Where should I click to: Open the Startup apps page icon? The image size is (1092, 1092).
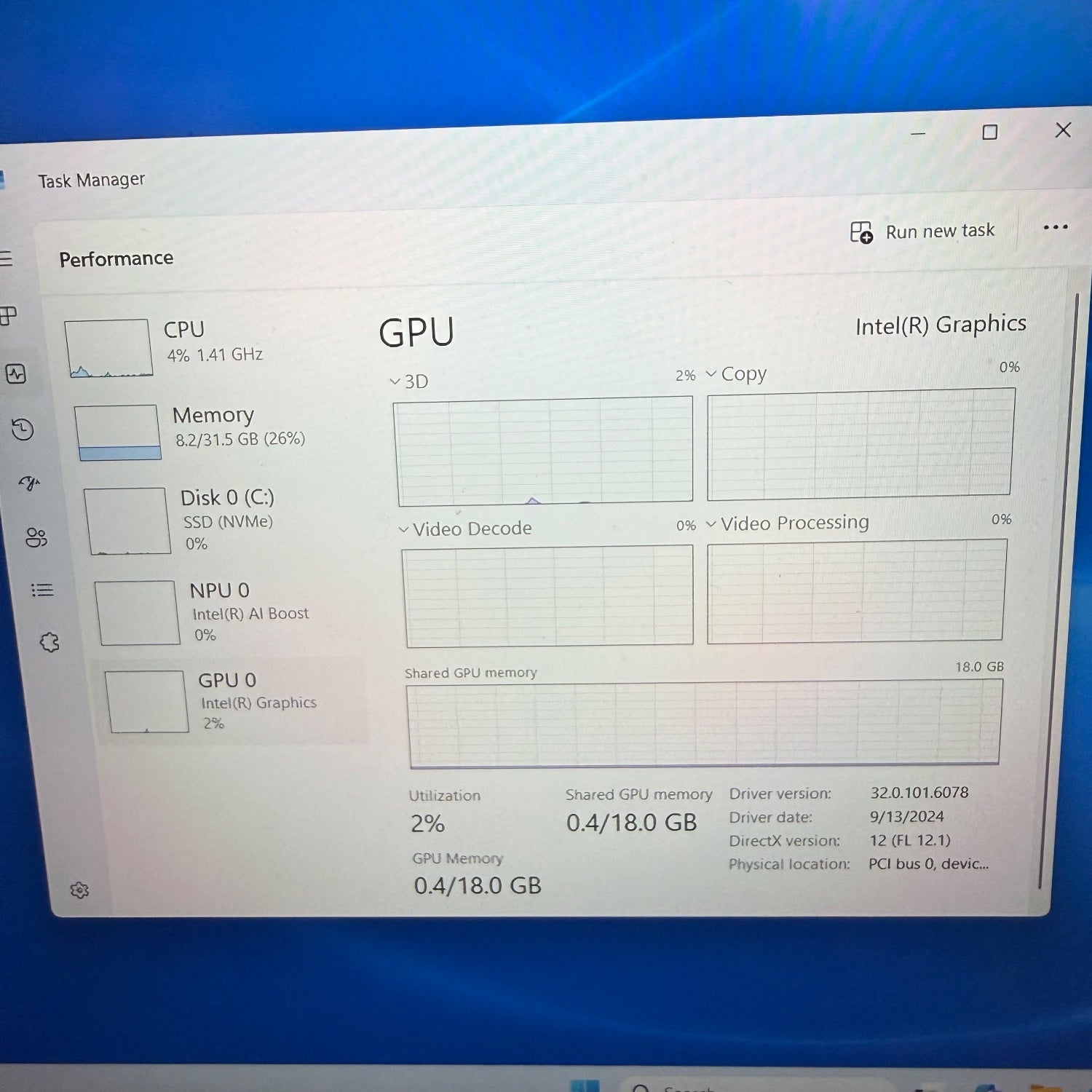[x=29, y=483]
